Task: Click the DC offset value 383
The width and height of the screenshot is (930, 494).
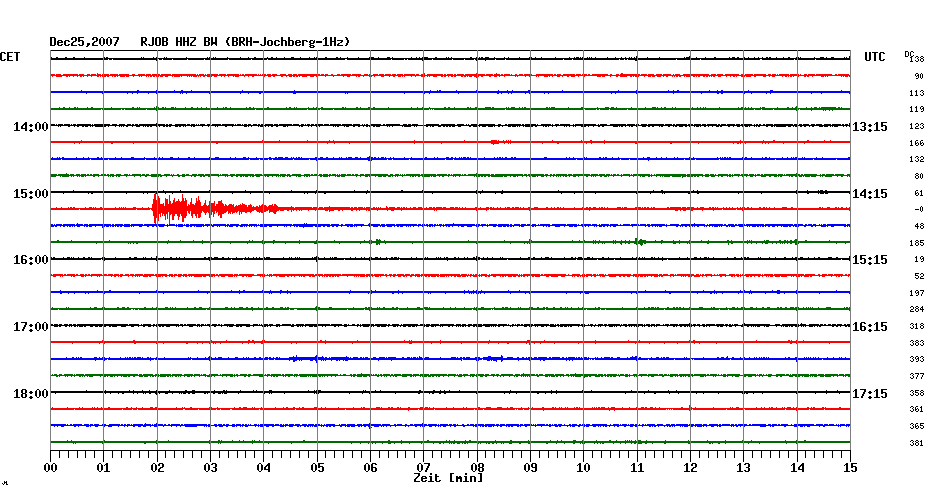Action: click(x=917, y=343)
